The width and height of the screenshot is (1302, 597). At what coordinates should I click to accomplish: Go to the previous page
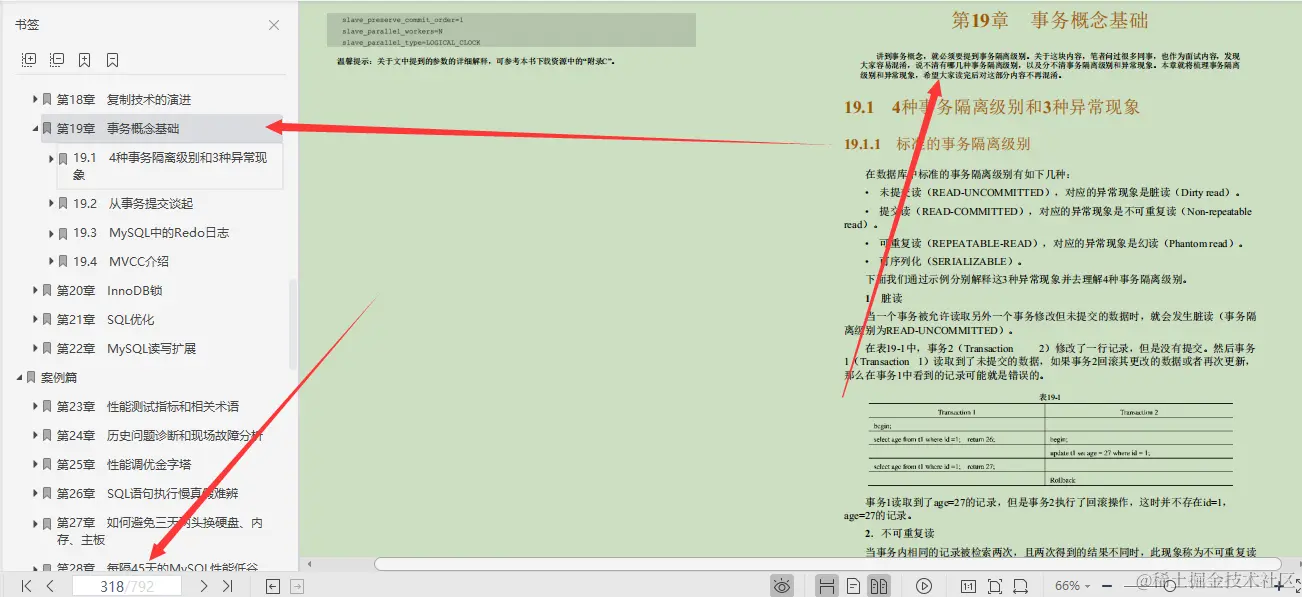pos(50,586)
